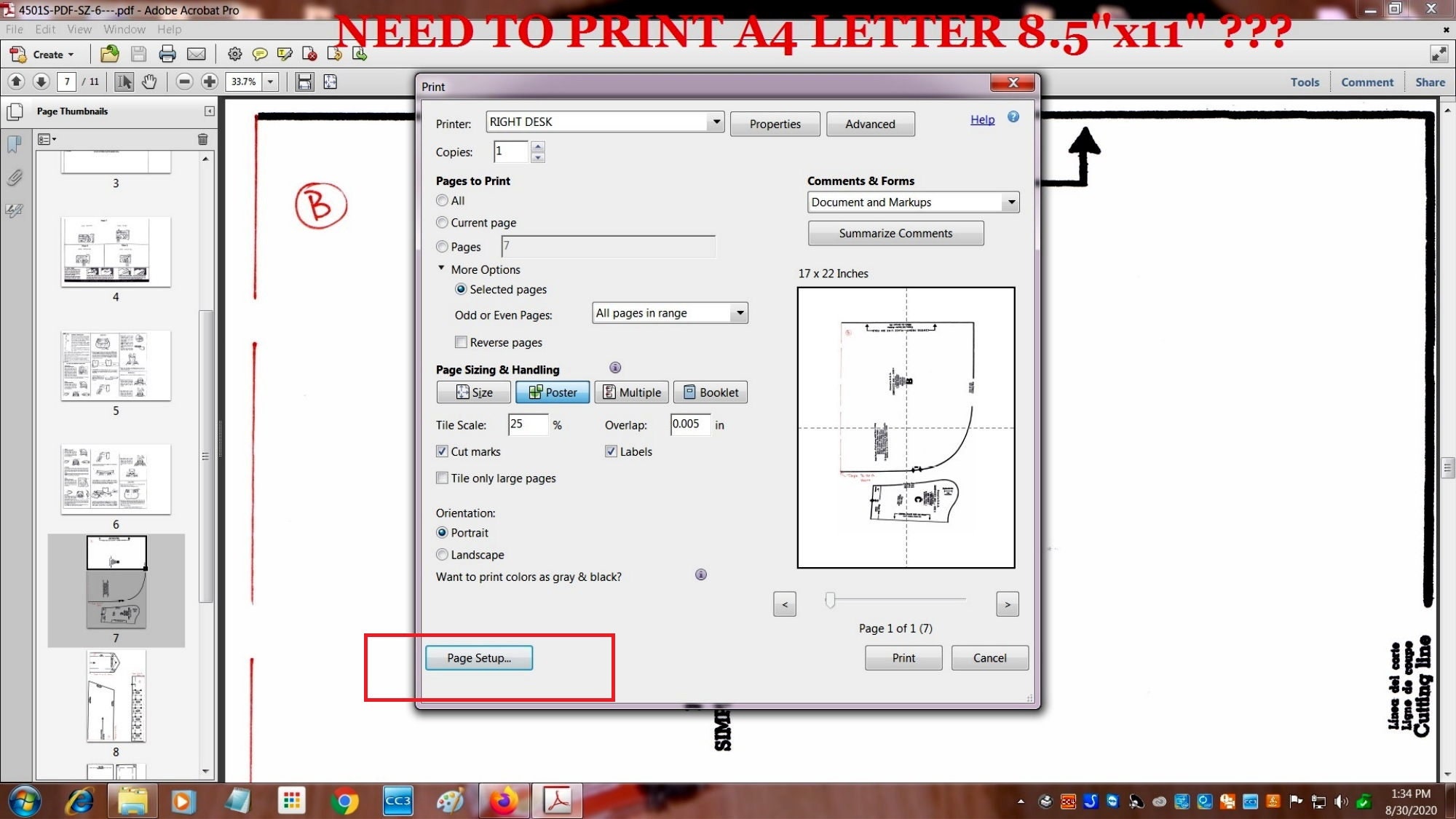The image size is (1456, 819).
Task: Click the Advanced button
Action: [x=870, y=124]
